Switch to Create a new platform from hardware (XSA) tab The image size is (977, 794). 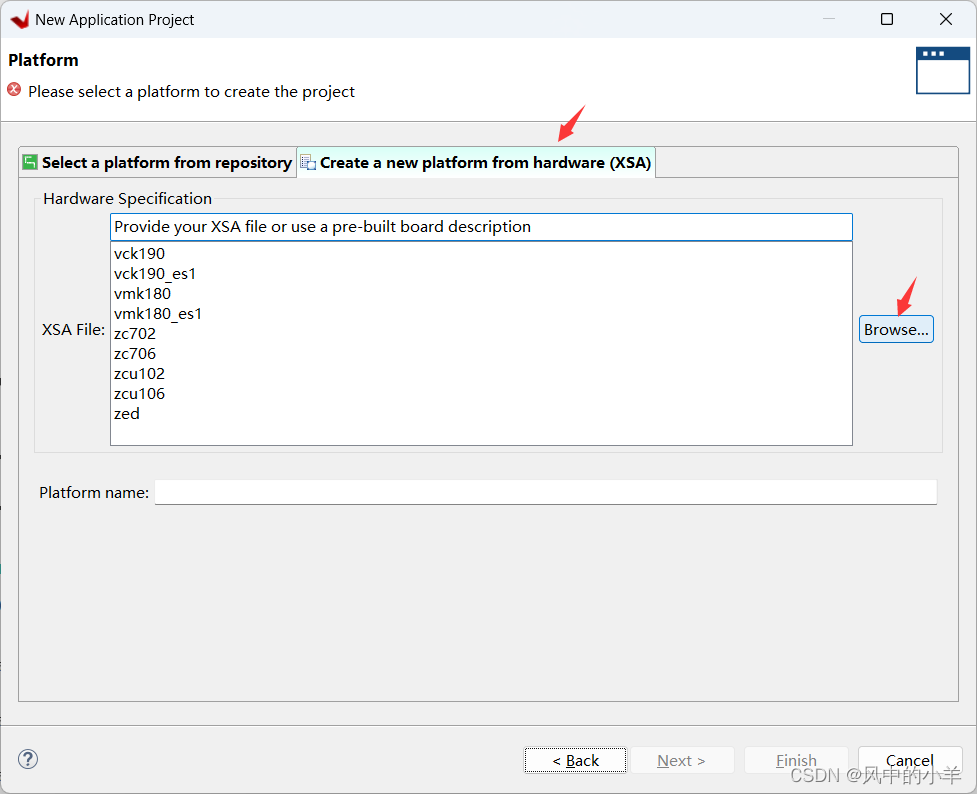click(x=476, y=163)
